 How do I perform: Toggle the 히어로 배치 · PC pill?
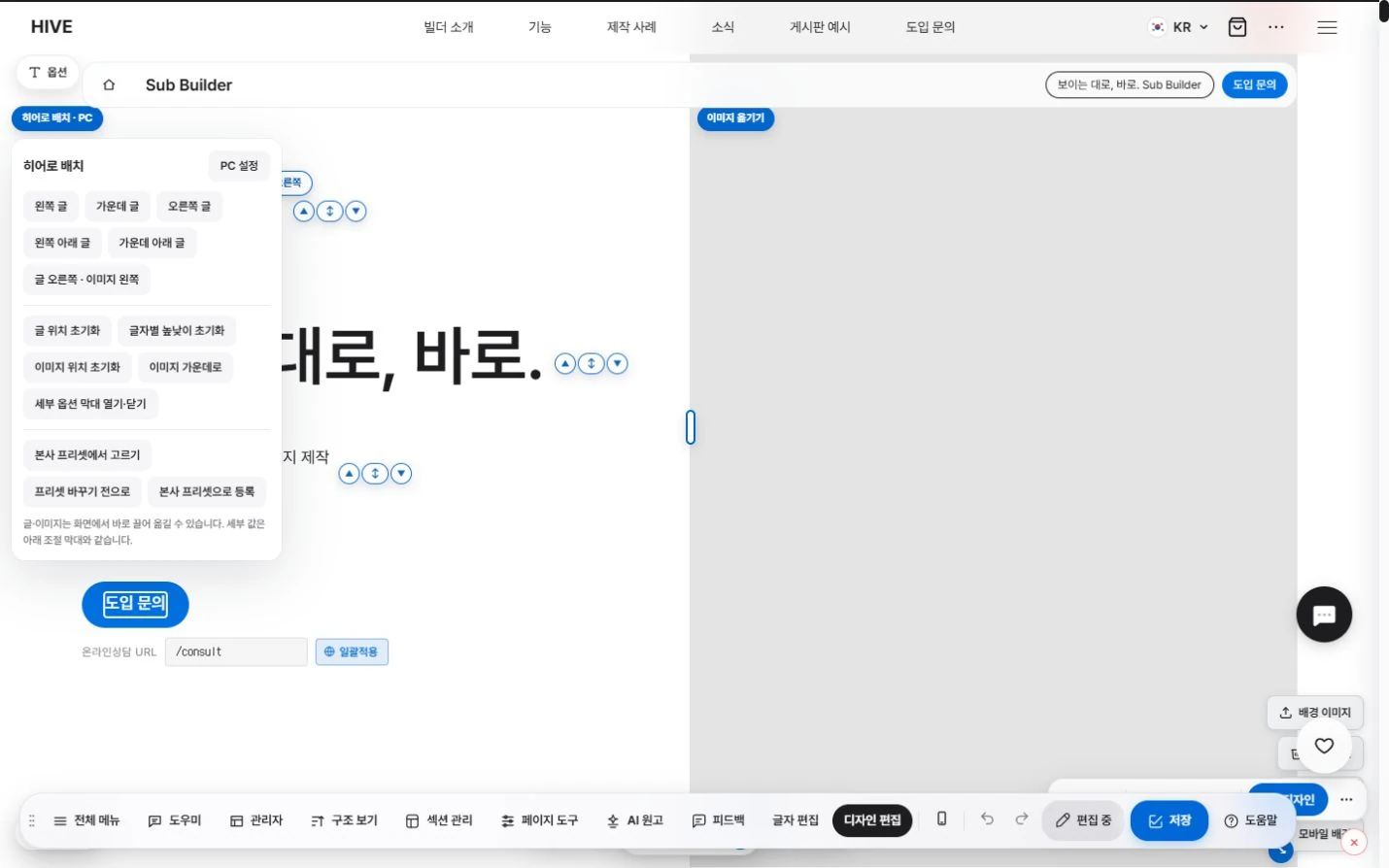pos(57,117)
